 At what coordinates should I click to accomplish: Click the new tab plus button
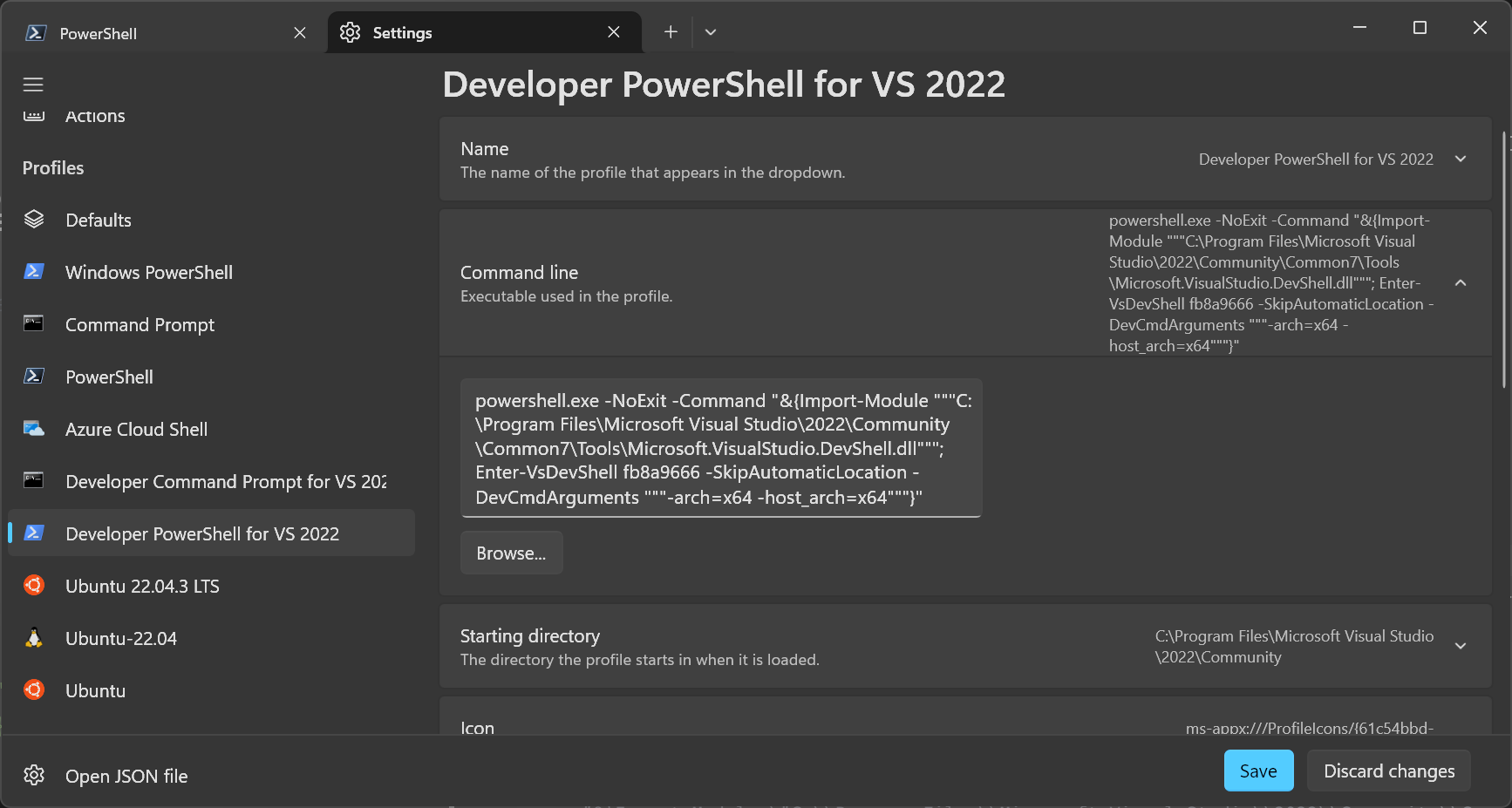(670, 31)
